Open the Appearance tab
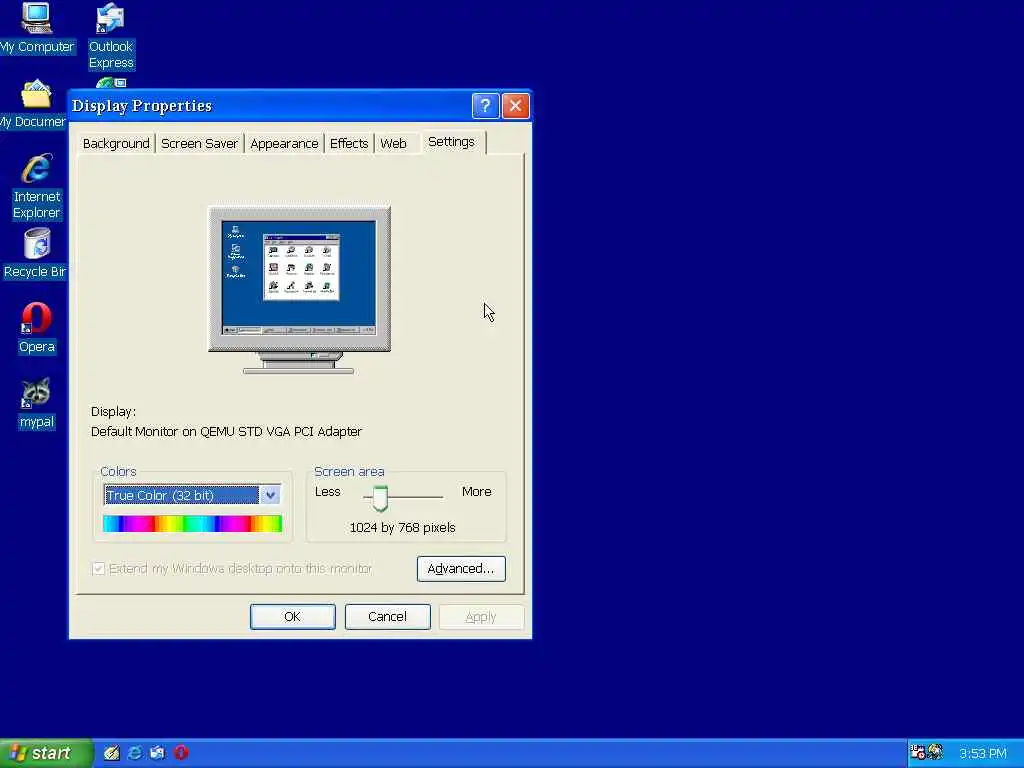This screenshot has height=768, width=1024. pos(284,144)
